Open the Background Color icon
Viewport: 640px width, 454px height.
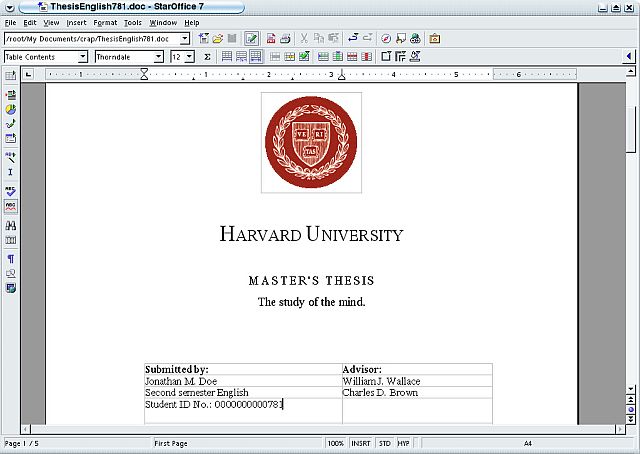tap(415, 57)
